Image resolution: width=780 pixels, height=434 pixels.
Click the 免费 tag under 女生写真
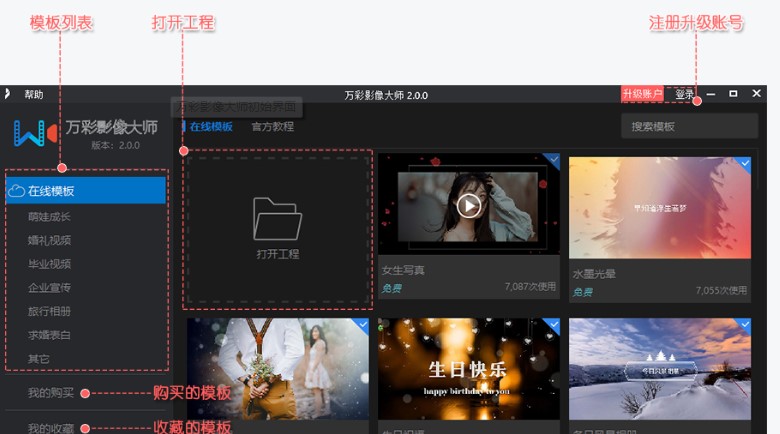pyautogui.click(x=391, y=288)
